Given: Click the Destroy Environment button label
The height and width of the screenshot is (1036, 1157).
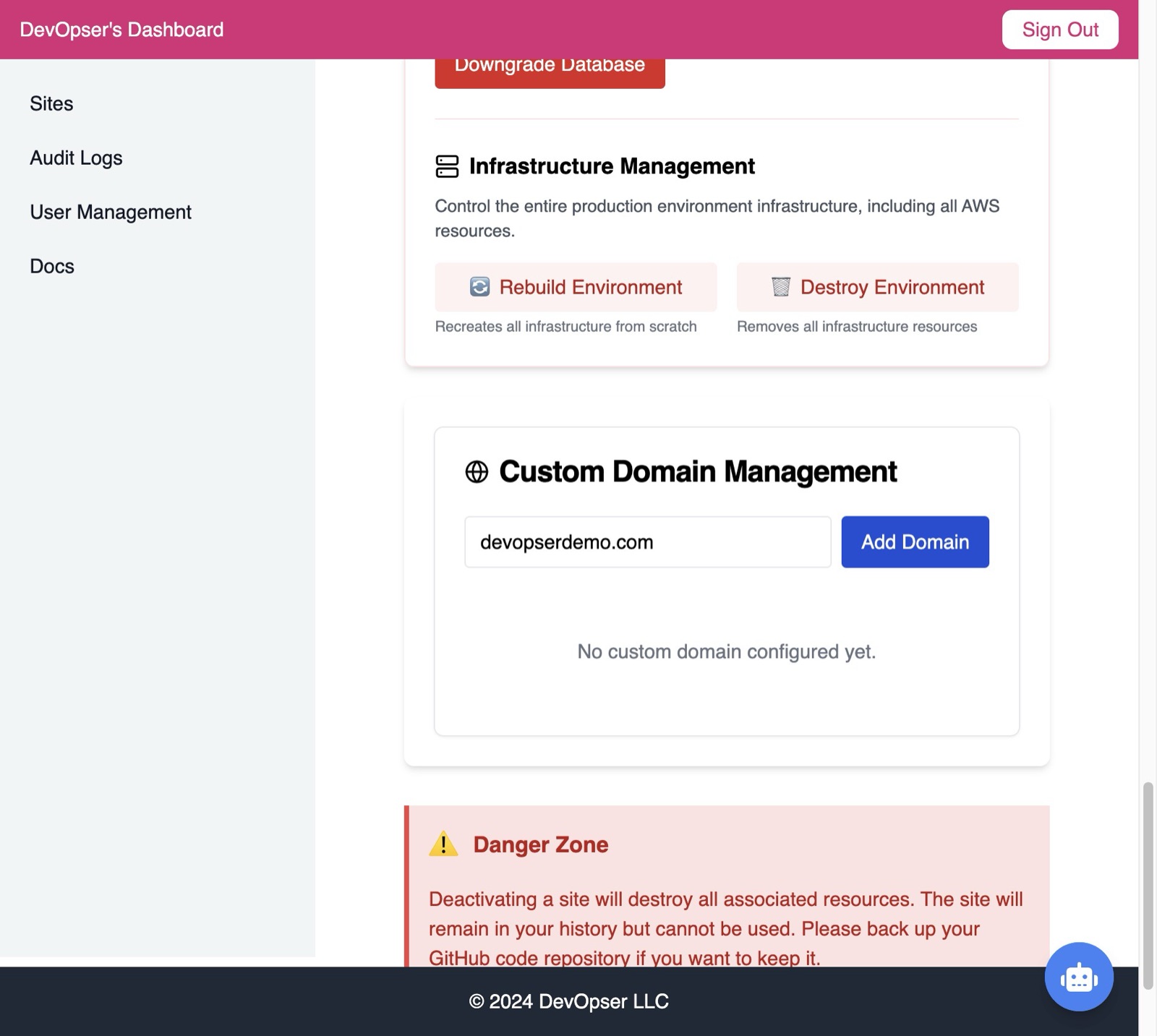Looking at the screenshot, I should click(892, 287).
